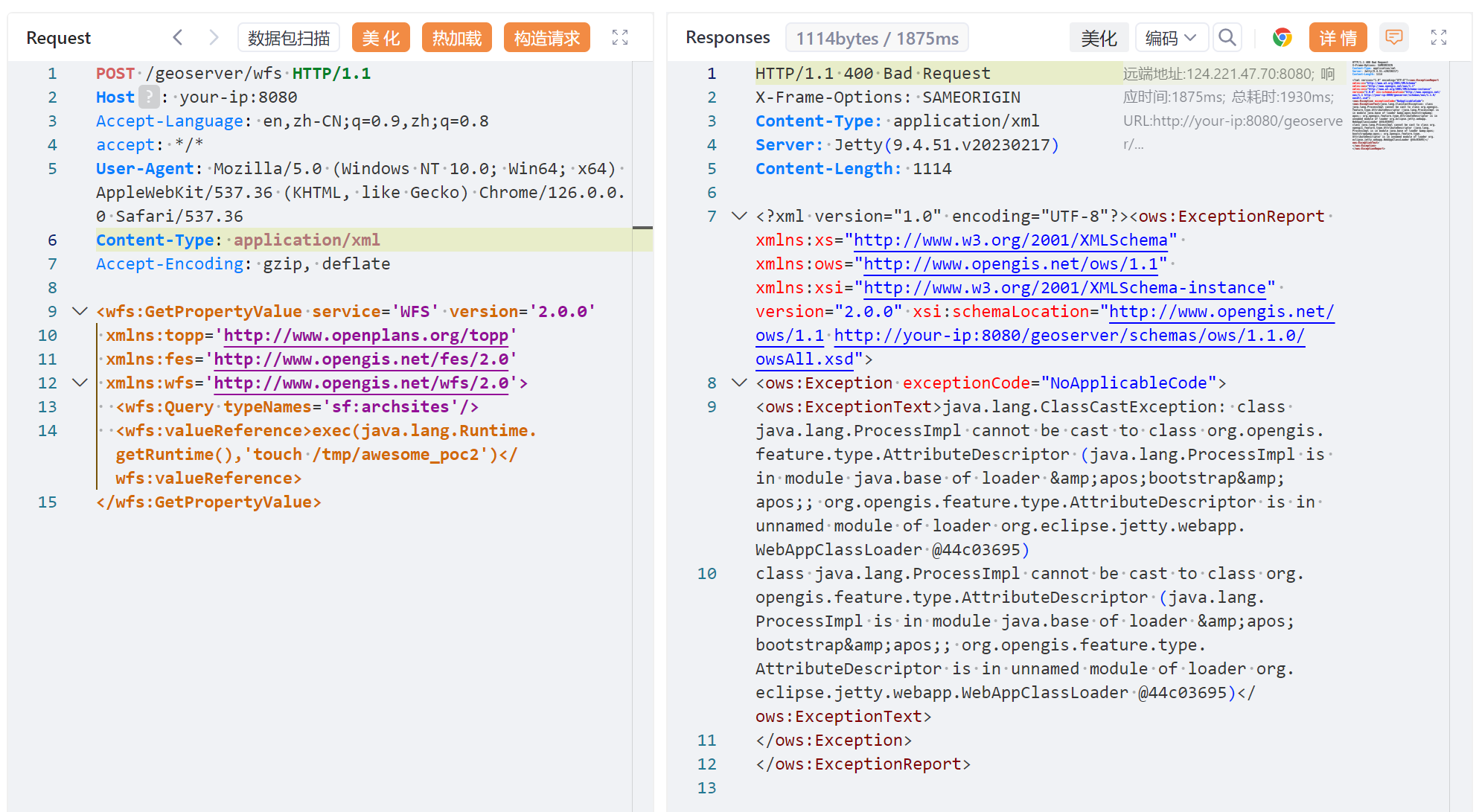Open response in Chrome browser icon

pyautogui.click(x=1282, y=37)
